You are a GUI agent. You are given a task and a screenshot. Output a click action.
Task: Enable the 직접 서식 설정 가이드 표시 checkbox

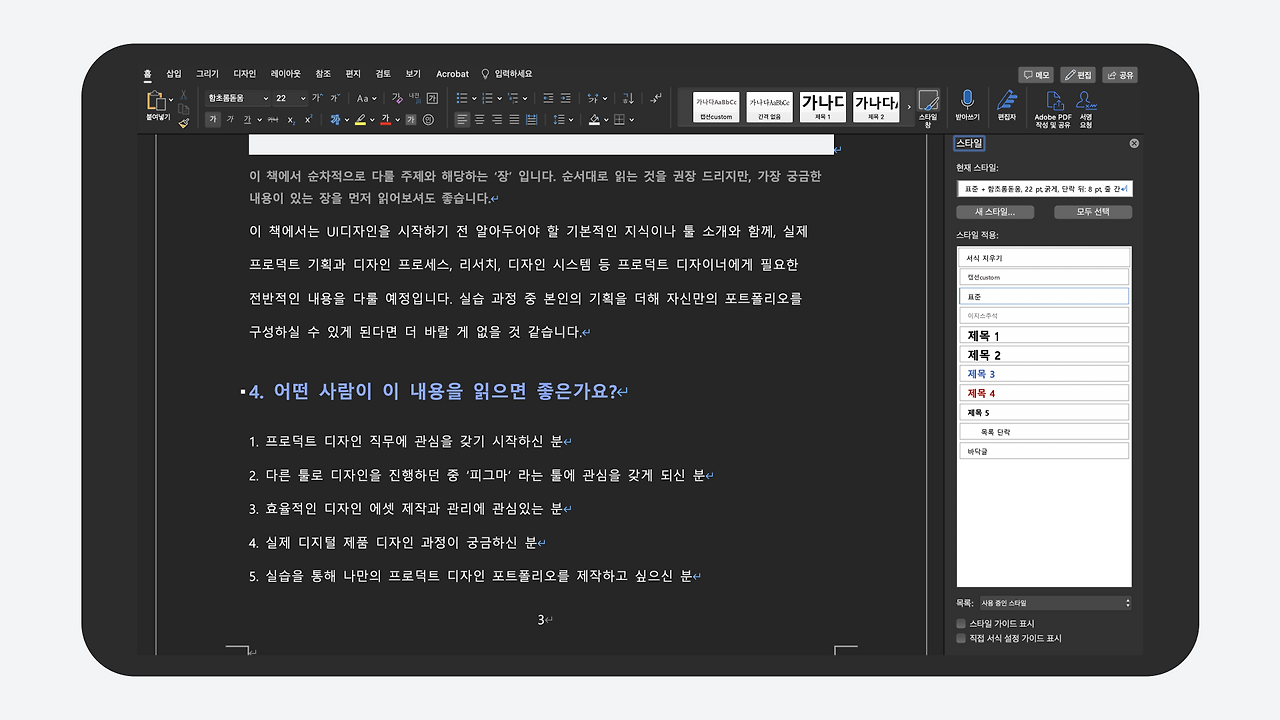(x=962, y=638)
